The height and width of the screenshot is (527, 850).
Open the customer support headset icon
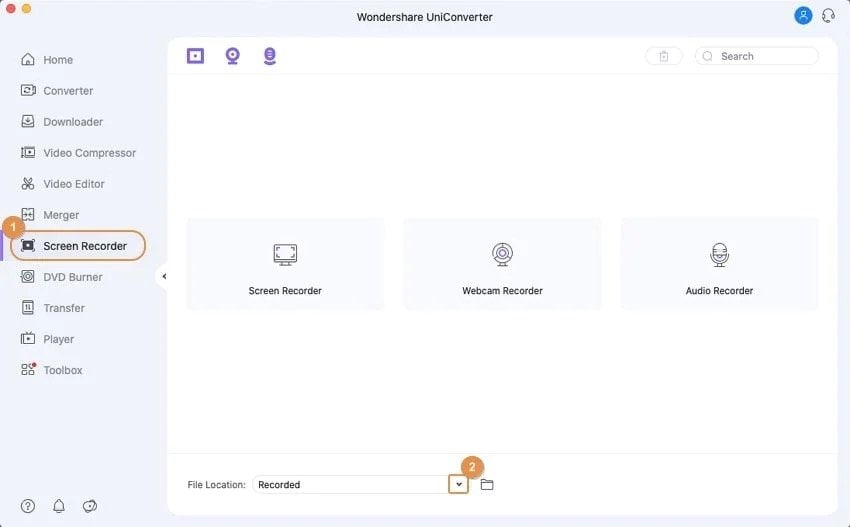[x=828, y=15]
